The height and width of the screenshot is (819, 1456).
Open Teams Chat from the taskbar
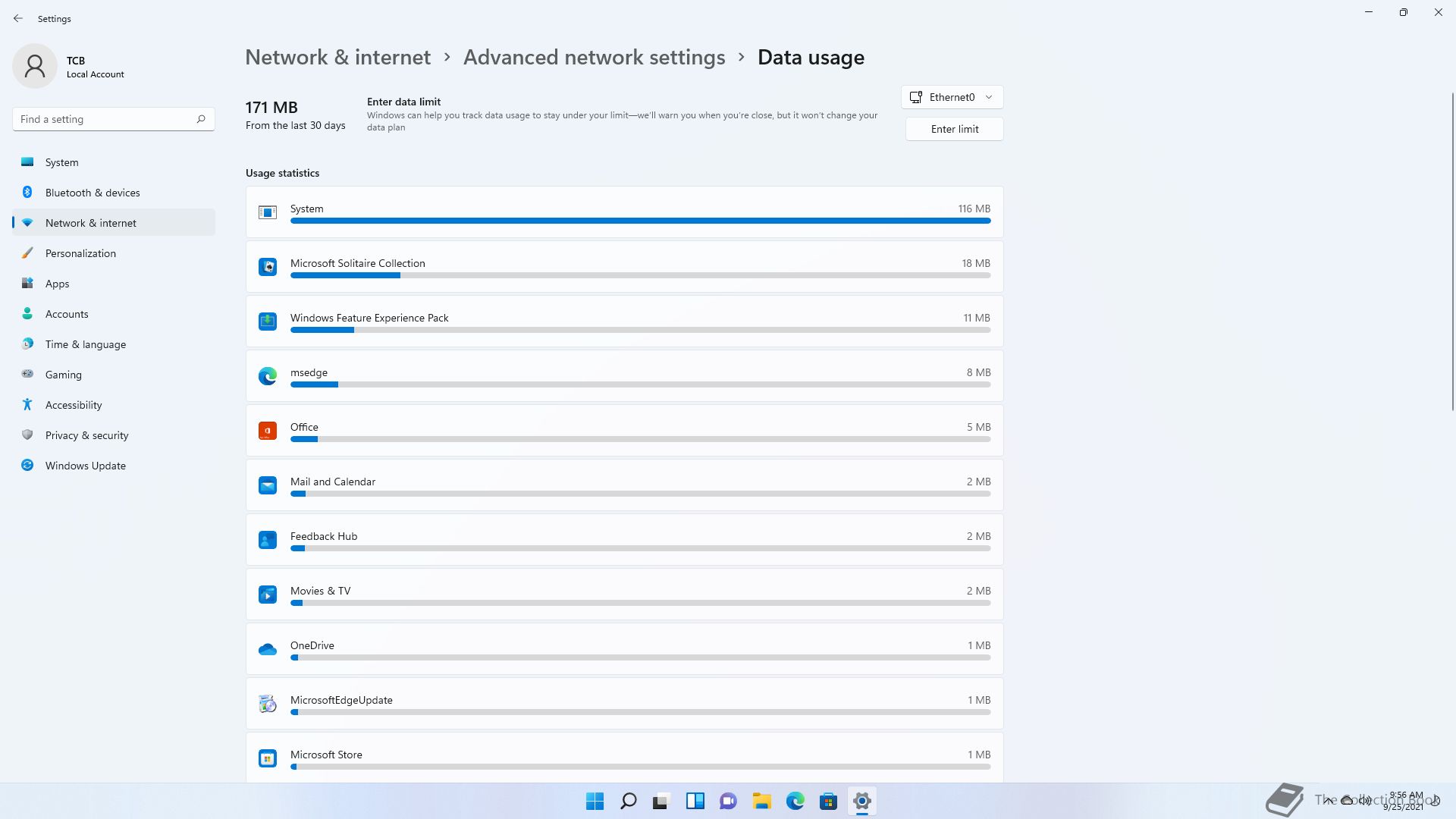pos(729,801)
